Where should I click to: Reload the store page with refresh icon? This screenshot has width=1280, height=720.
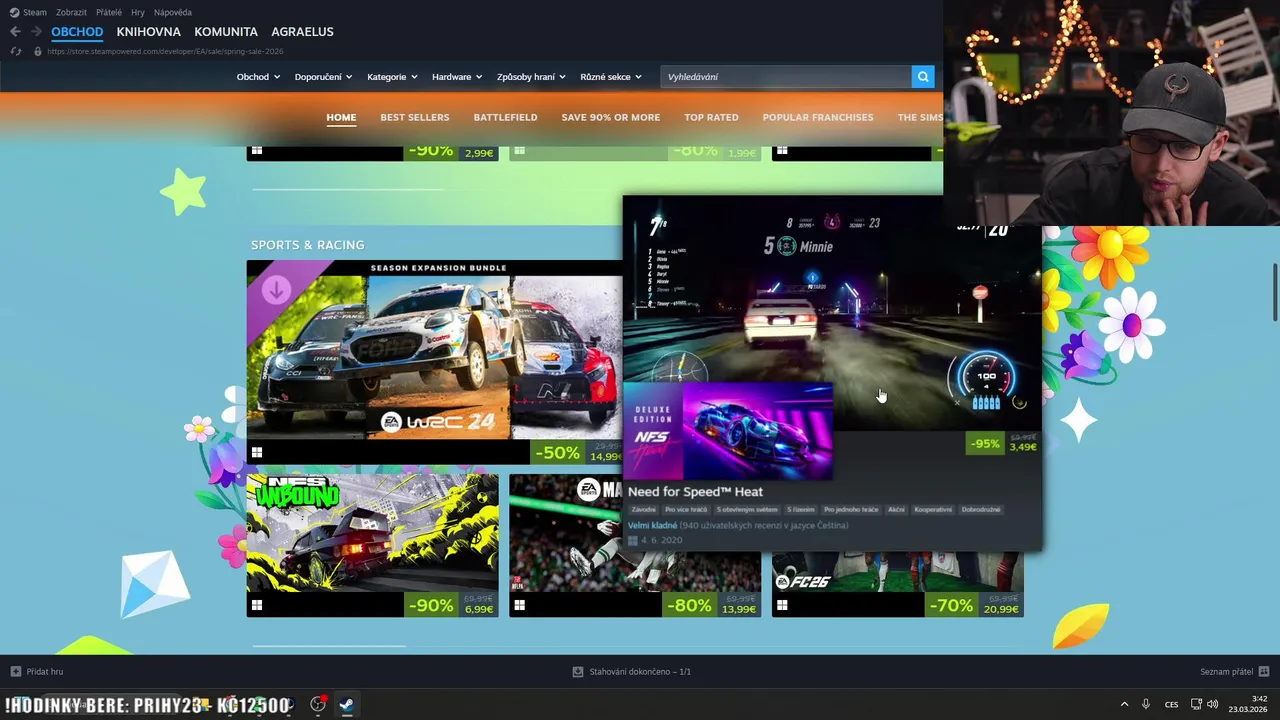15,51
